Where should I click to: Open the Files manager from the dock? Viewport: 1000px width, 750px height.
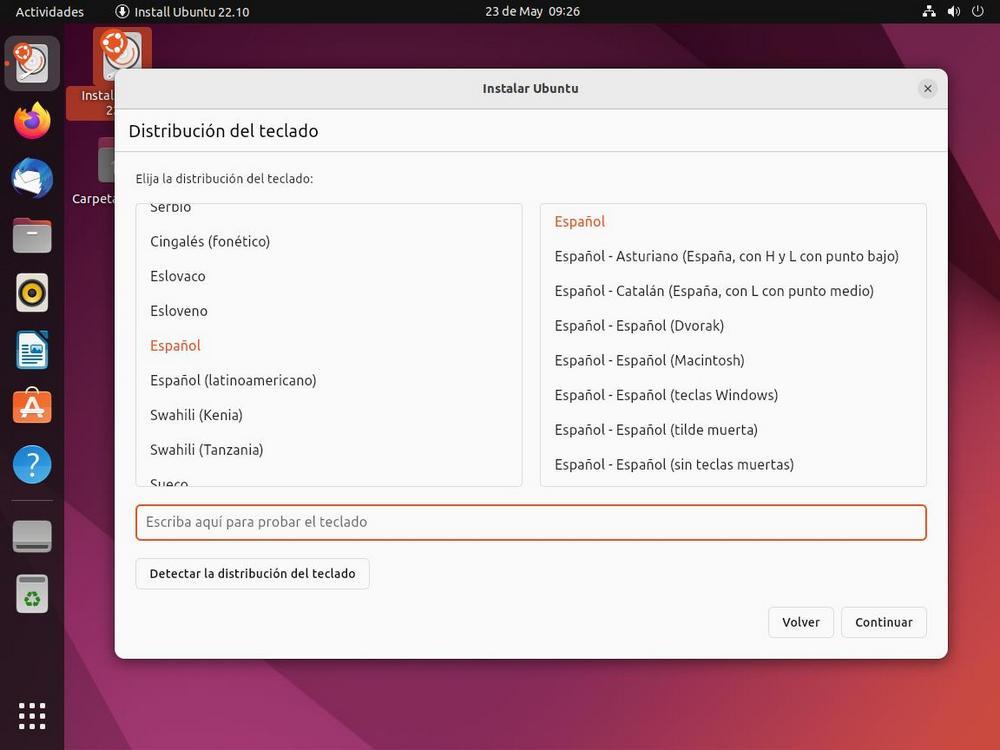point(32,235)
